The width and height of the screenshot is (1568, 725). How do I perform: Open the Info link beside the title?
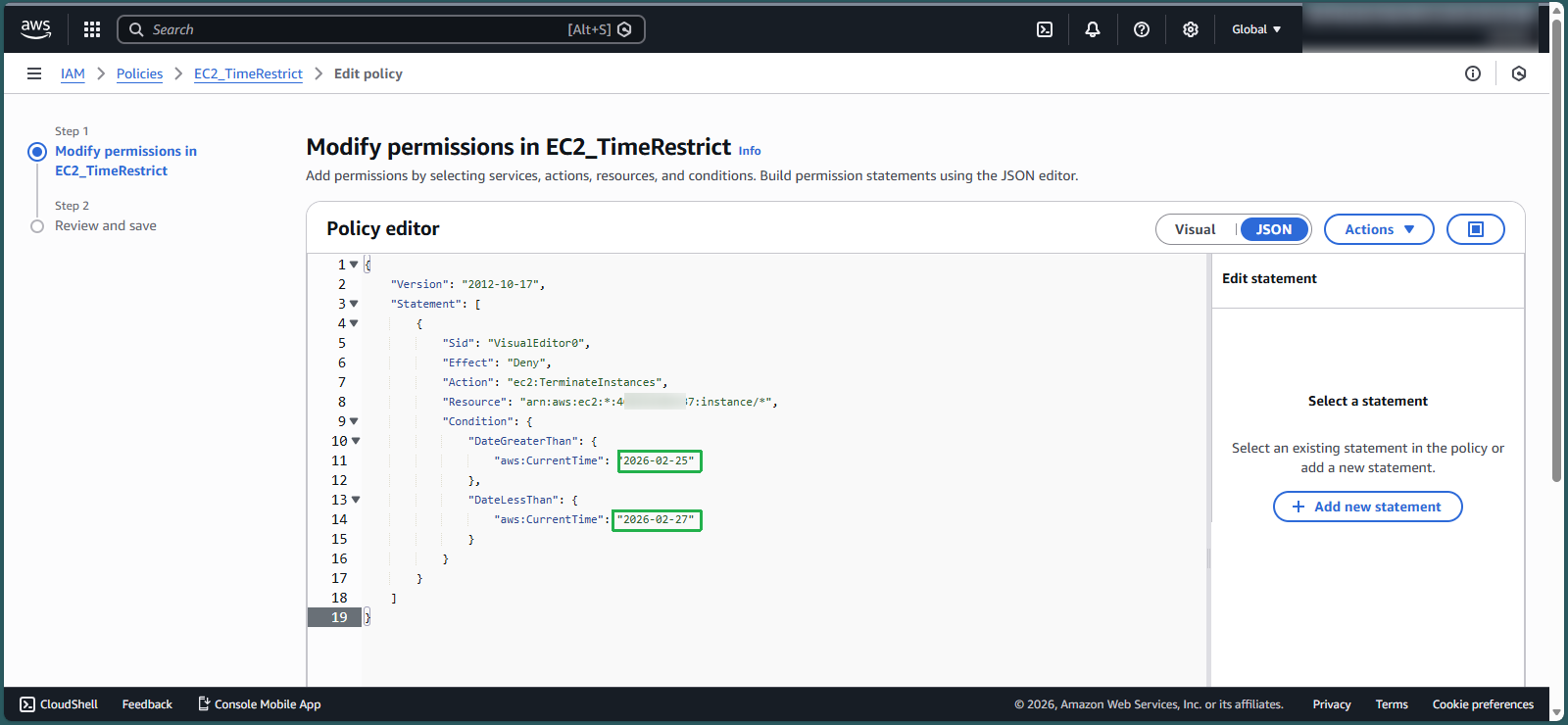pyautogui.click(x=750, y=151)
